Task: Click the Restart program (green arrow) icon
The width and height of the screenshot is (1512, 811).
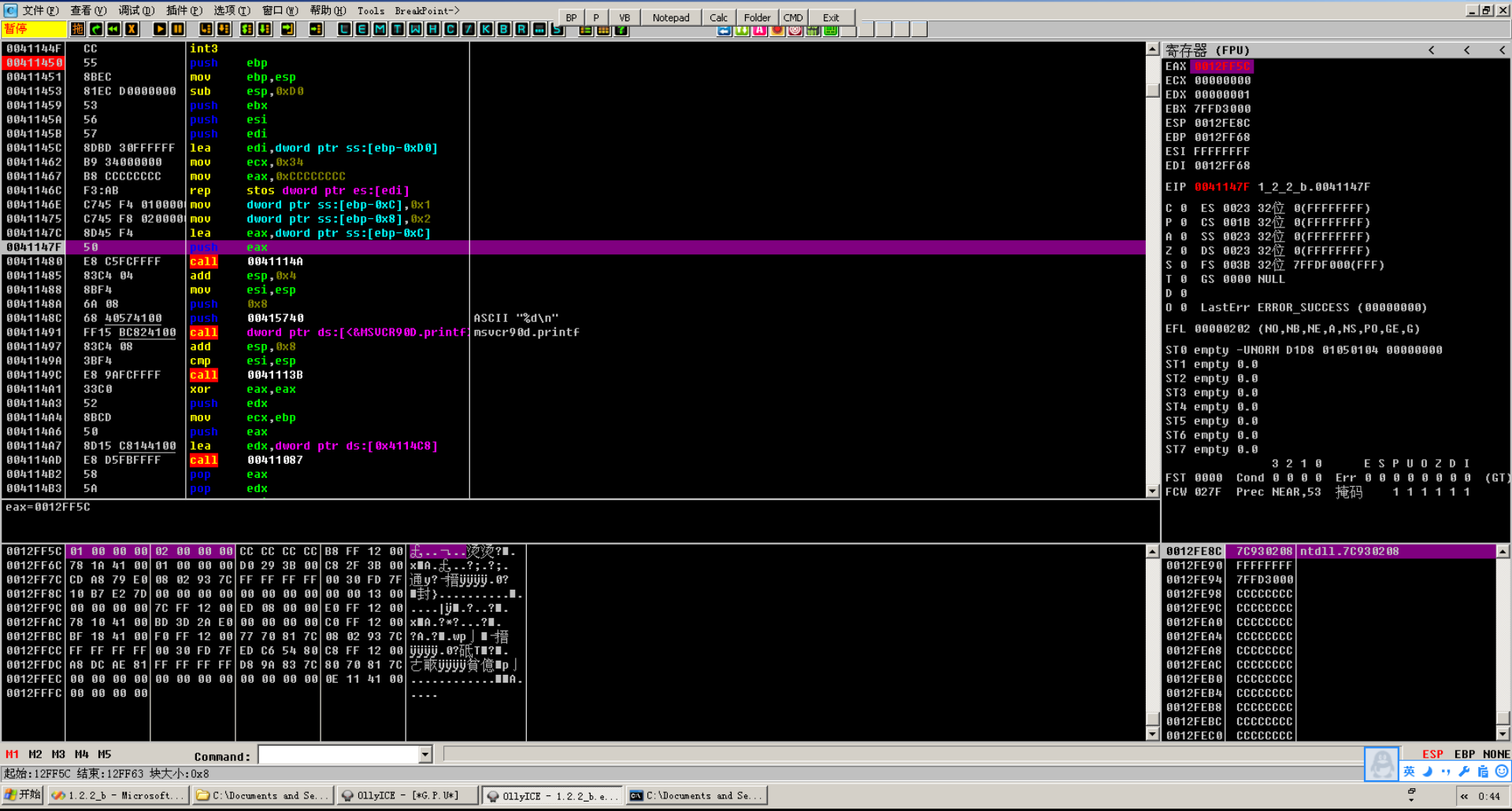Action: pyautogui.click(x=96, y=29)
